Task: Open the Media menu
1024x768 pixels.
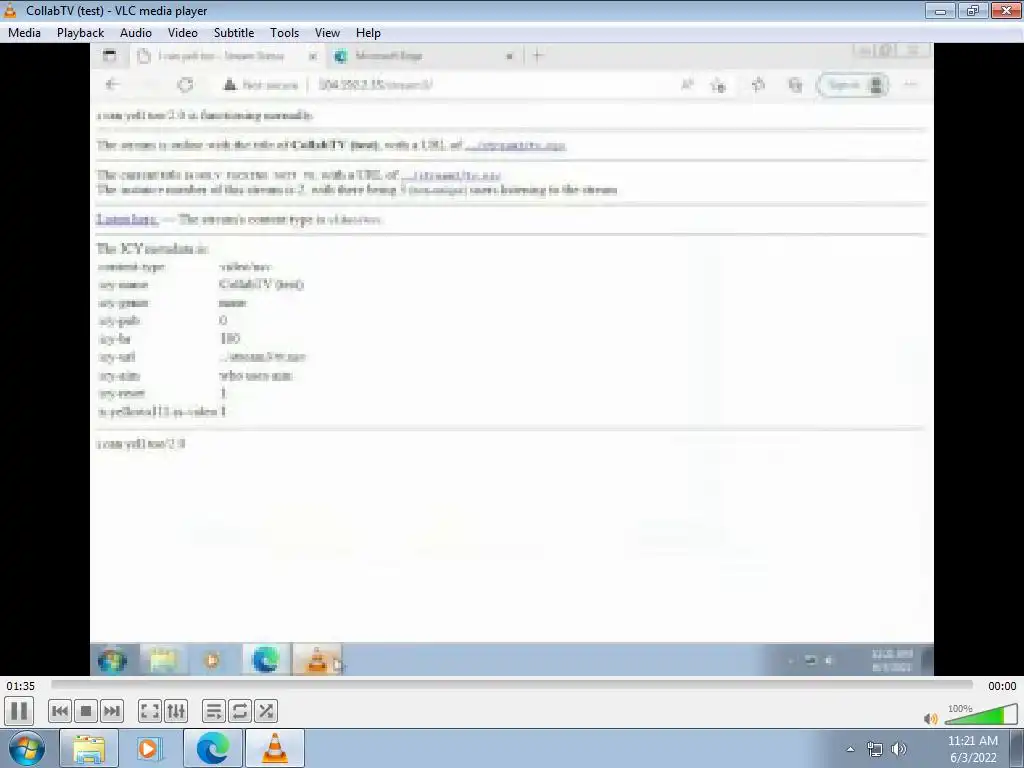Action: point(24,33)
